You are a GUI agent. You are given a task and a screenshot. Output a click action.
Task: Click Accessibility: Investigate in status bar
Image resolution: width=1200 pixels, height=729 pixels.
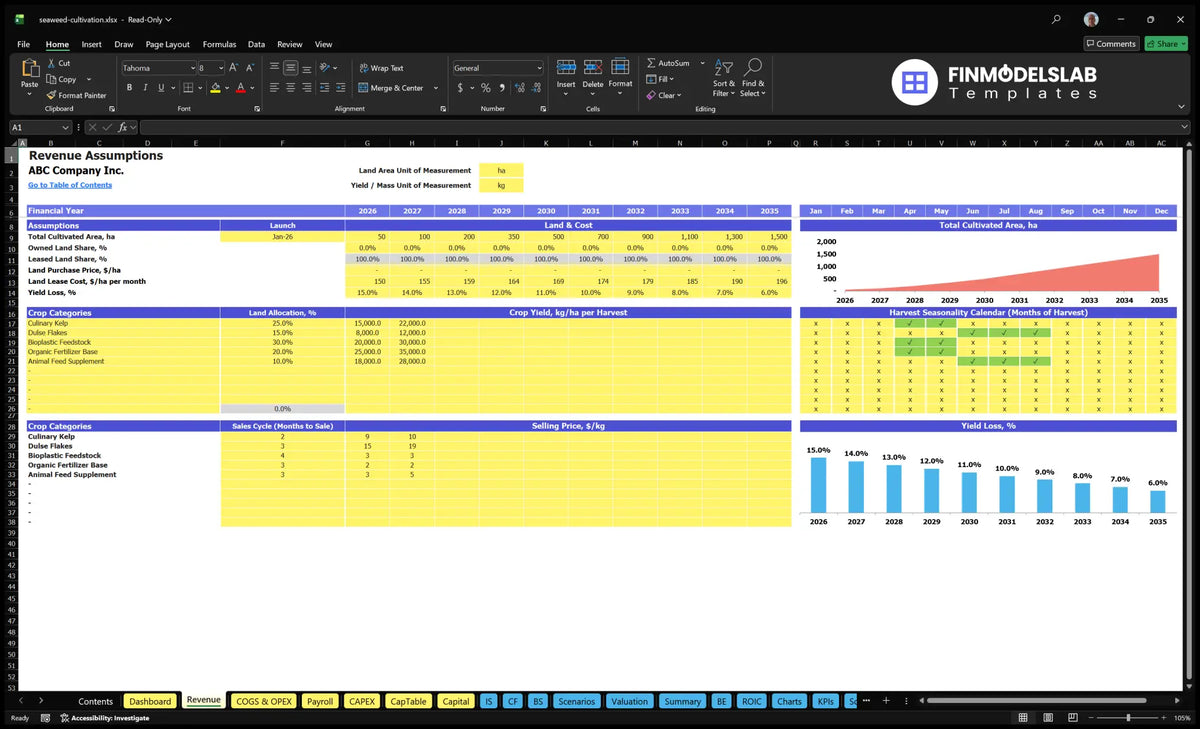104,717
